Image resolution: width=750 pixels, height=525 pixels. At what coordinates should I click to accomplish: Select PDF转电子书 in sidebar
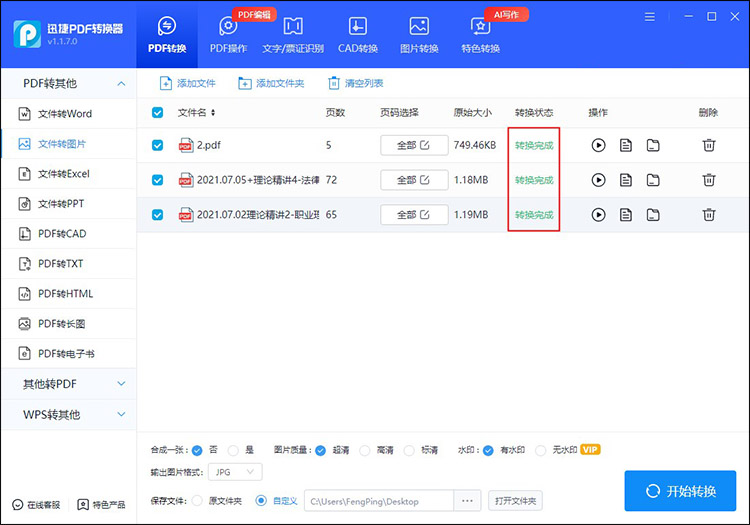[x=69, y=354]
